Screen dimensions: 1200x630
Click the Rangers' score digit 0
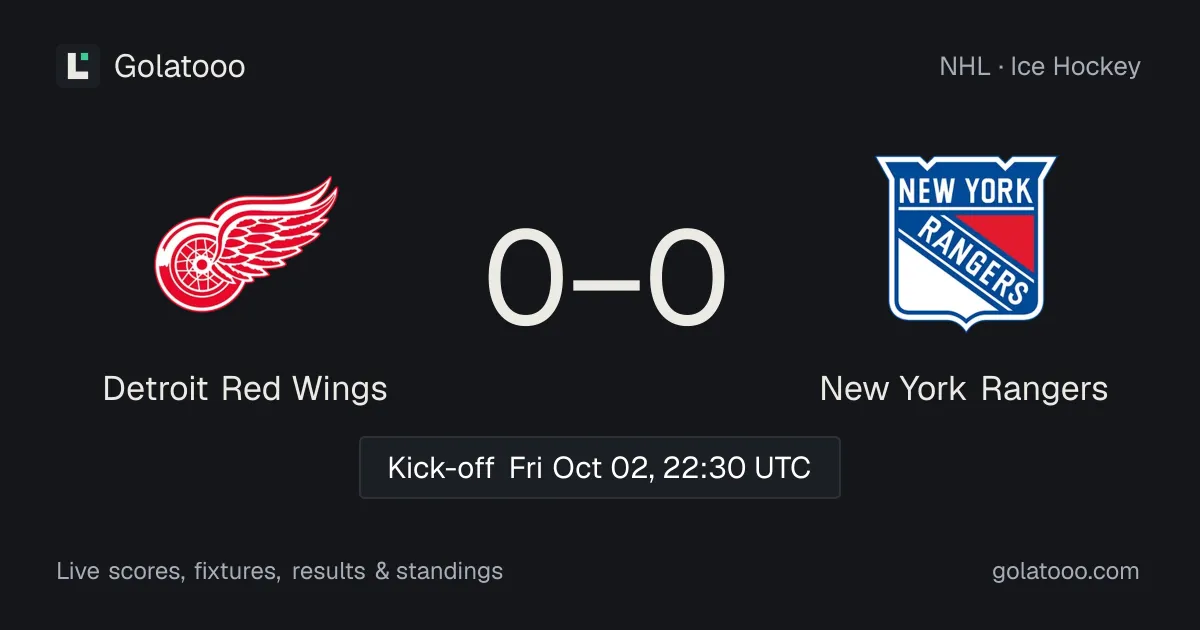point(685,279)
